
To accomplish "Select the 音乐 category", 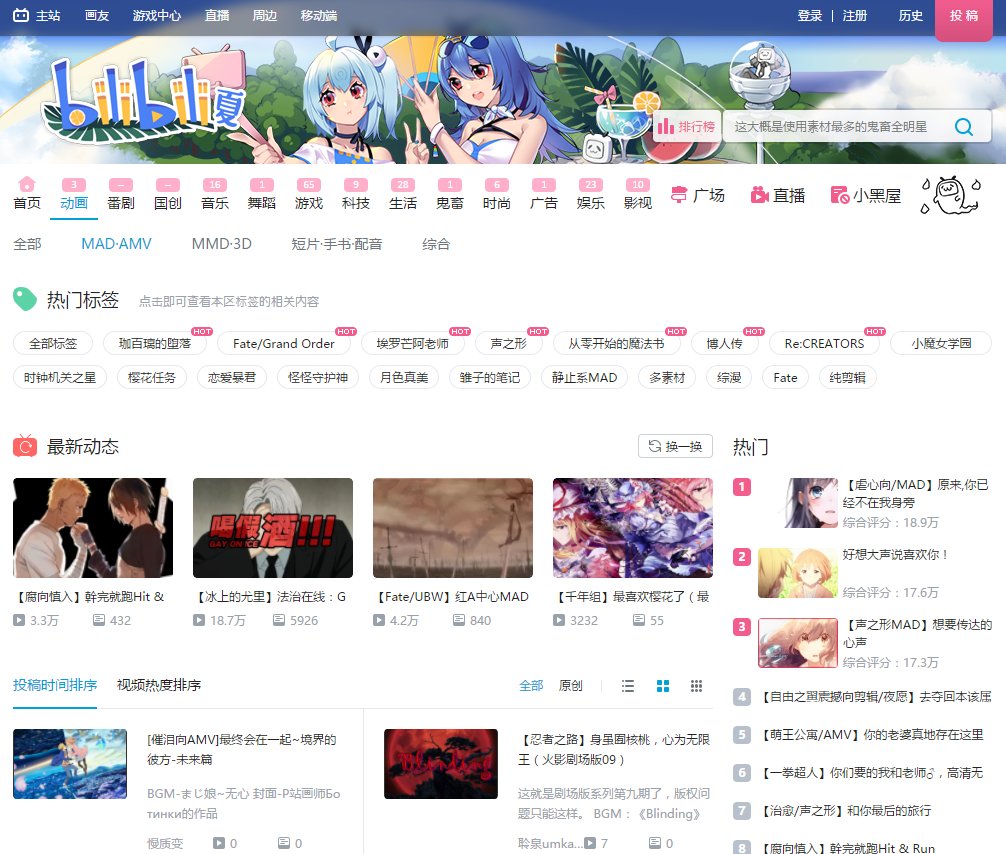I will point(215,195).
